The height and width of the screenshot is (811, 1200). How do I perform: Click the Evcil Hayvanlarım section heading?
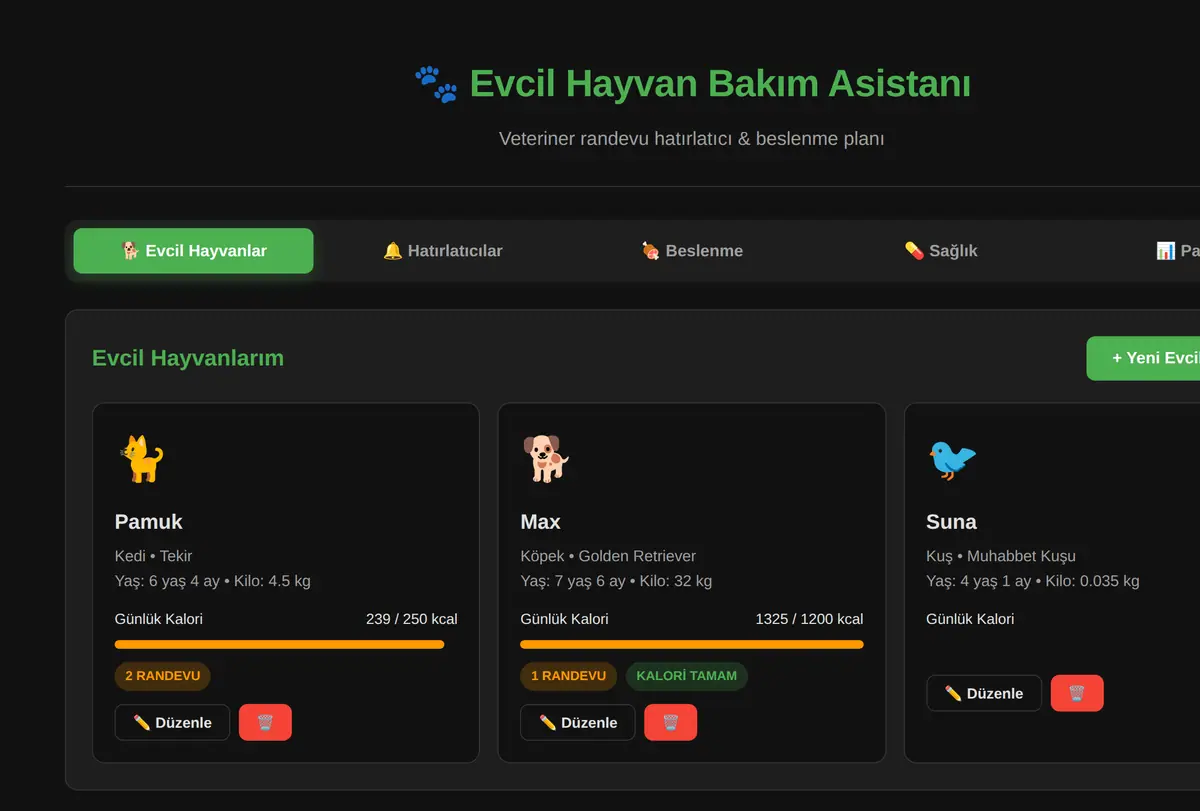pos(188,358)
